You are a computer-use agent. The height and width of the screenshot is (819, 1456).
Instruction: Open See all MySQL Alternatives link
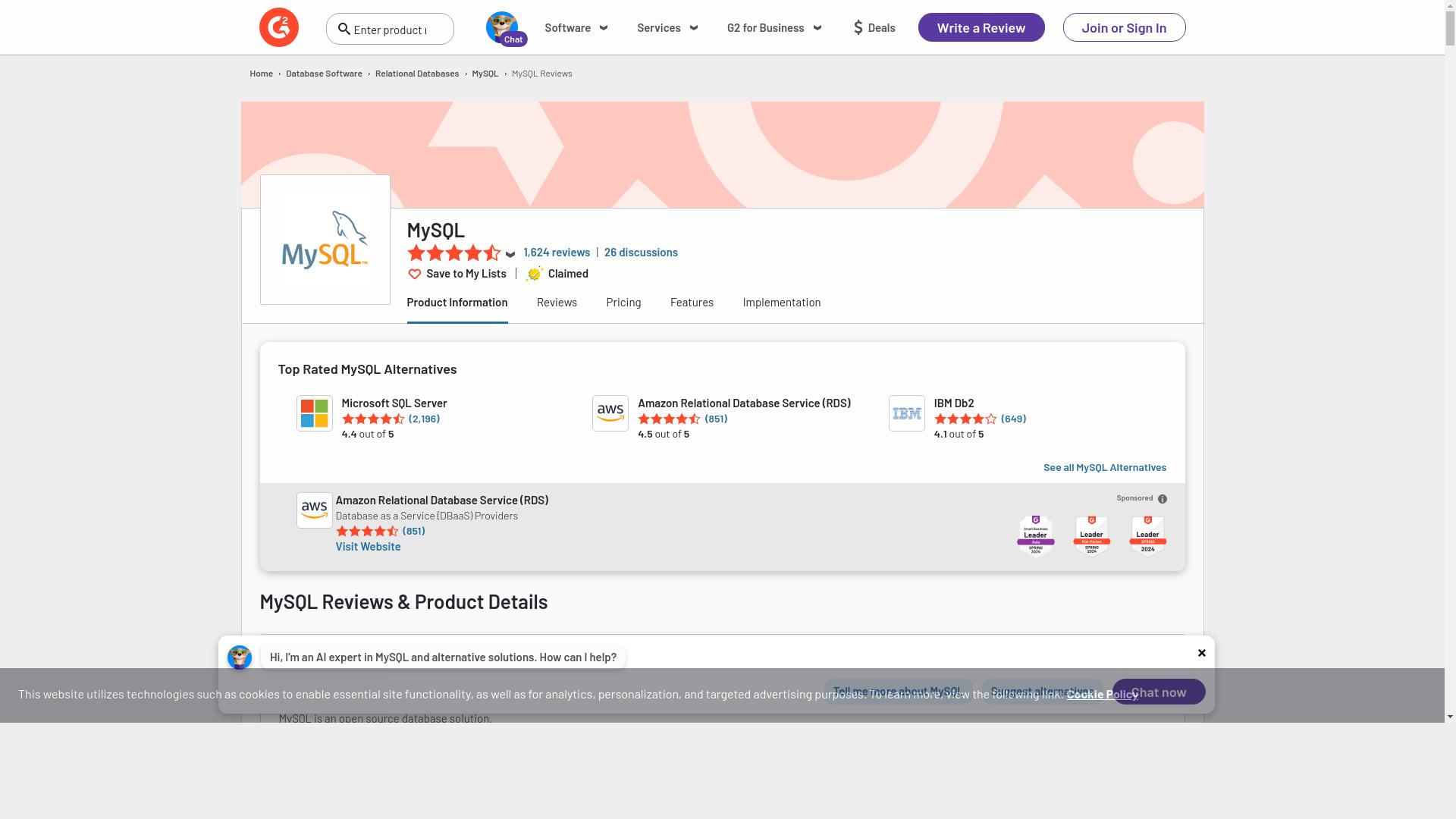[x=1104, y=467]
